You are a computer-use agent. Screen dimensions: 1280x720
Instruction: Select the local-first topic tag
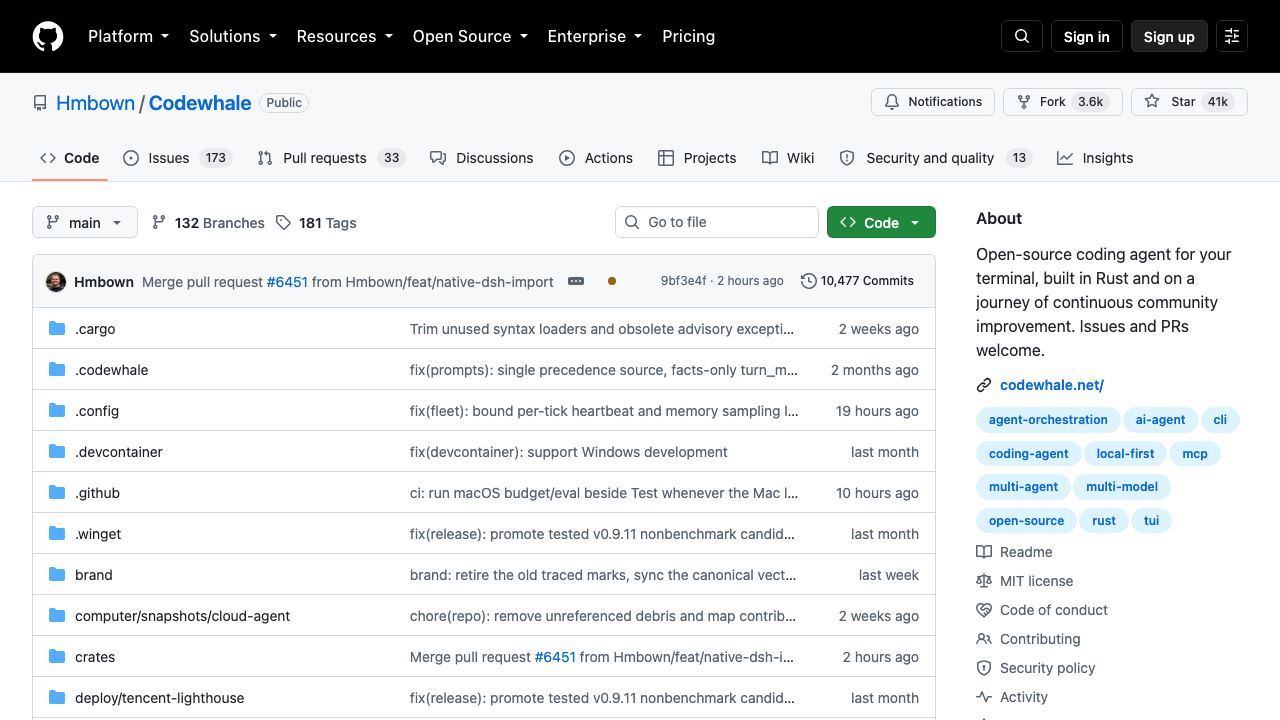tap(1125, 454)
